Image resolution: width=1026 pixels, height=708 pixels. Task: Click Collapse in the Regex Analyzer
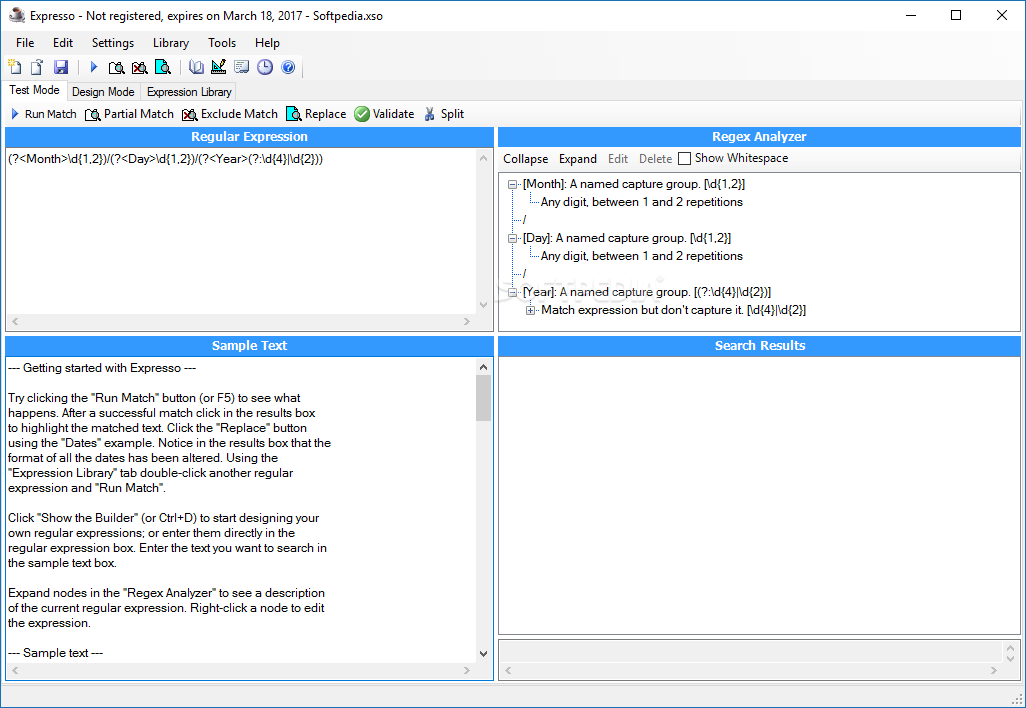[x=525, y=159]
